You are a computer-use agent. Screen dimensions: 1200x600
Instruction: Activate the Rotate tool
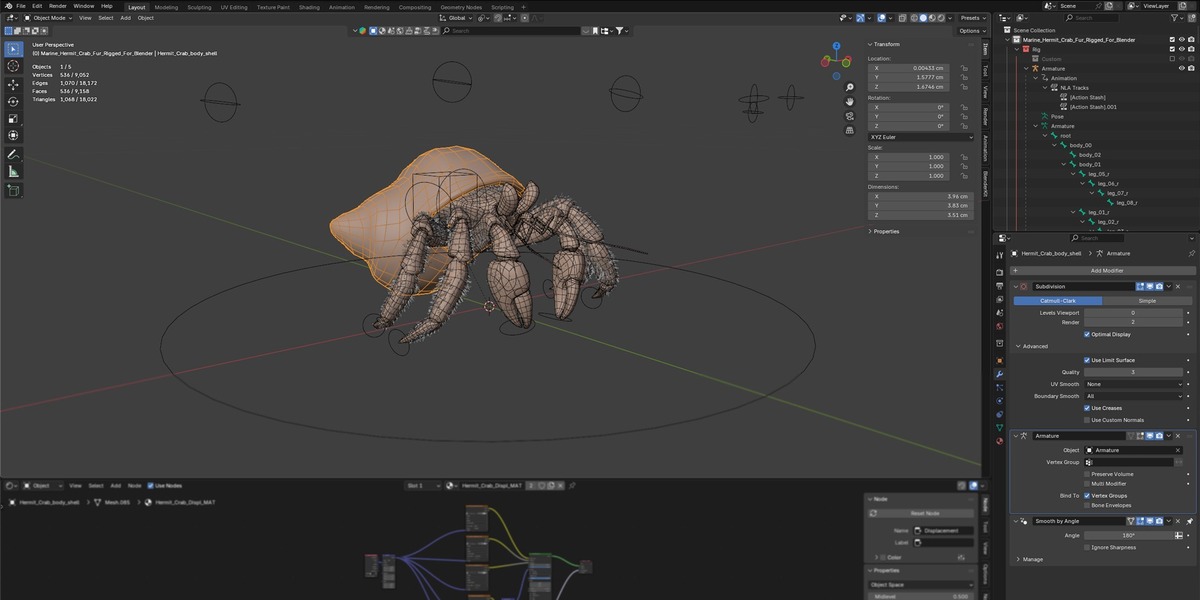pos(13,101)
